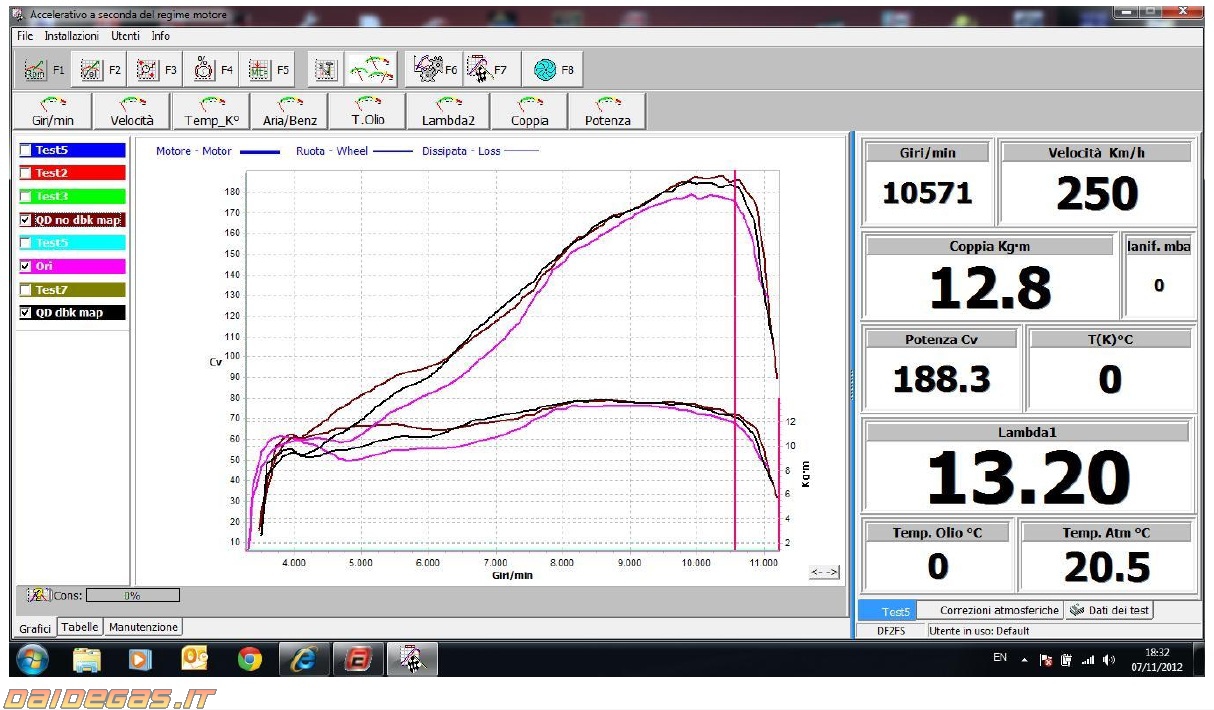Click the F4 percent timer toolbar icon
The width and height of the screenshot is (1214, 710).
click(x=212, y=70)
